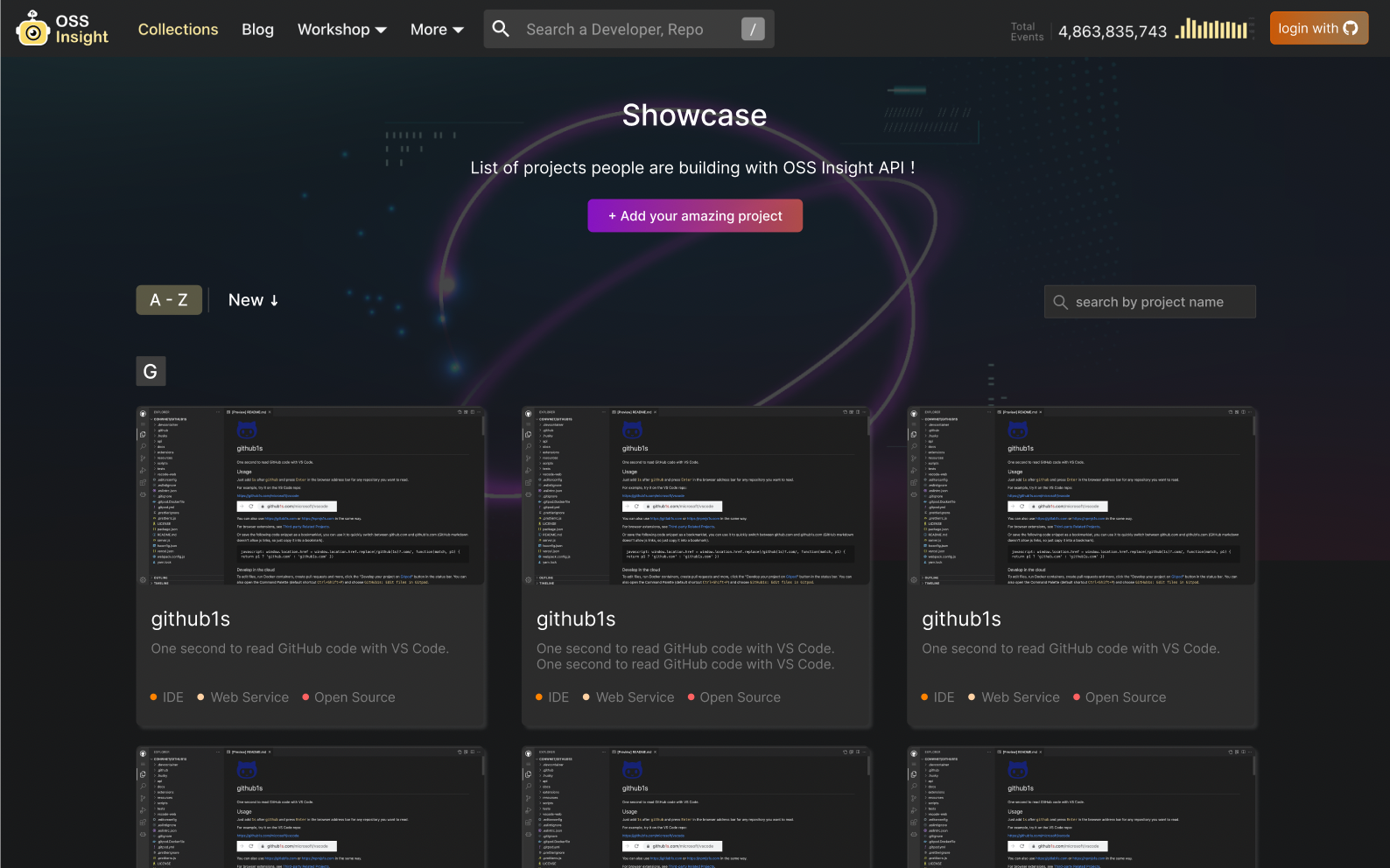The height and width of the screenshot is (868, 1390).
Task: Click the IDE tag in the first row's middle card
Action: click(552, 697)
